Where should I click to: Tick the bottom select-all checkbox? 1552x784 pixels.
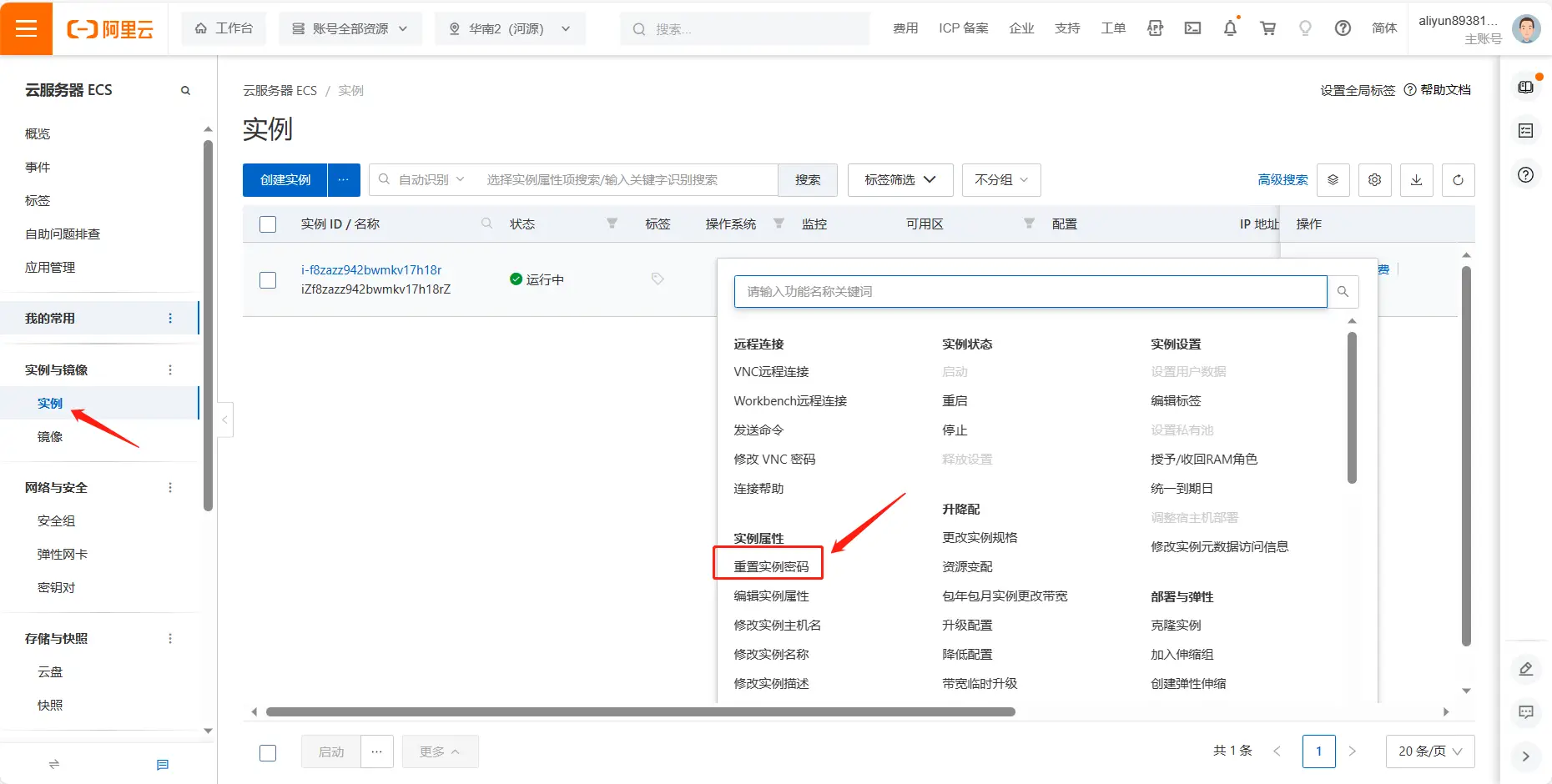click(268, 751)
